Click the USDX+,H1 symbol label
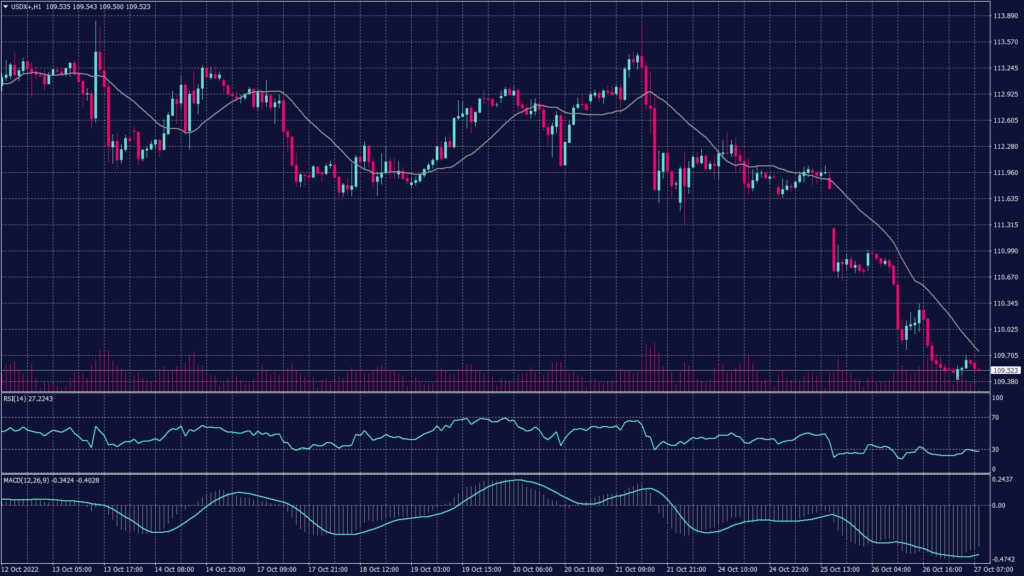The image size is (1024, 576). point(26,8)
